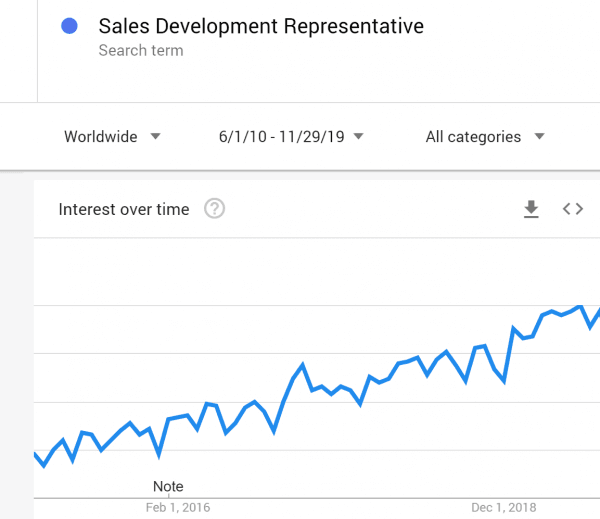
Task: Click the blue dot beside the search term
Action: [70, 27]
